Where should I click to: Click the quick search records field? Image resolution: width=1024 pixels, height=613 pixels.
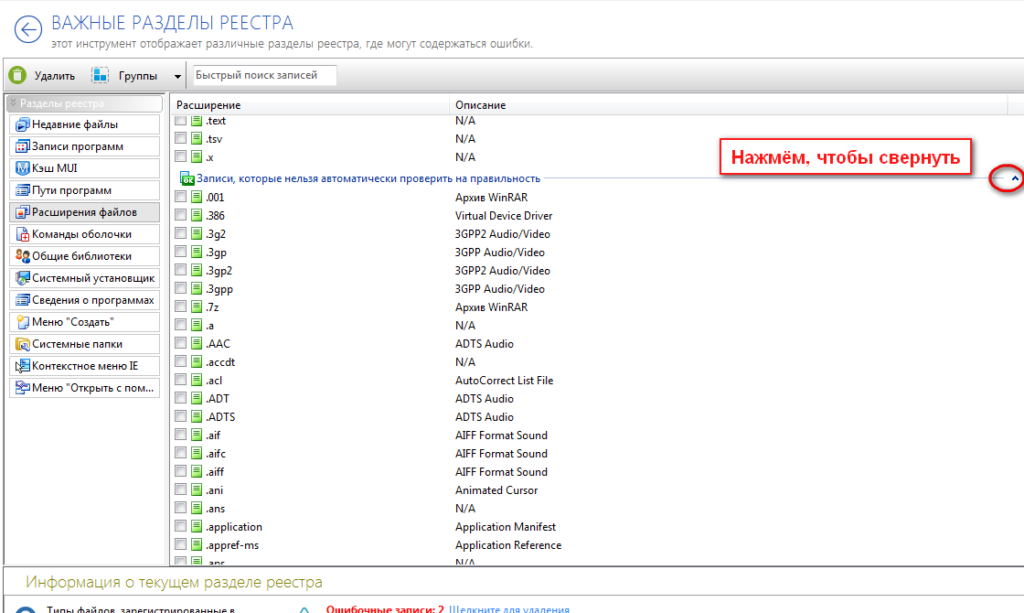point(264,75)
